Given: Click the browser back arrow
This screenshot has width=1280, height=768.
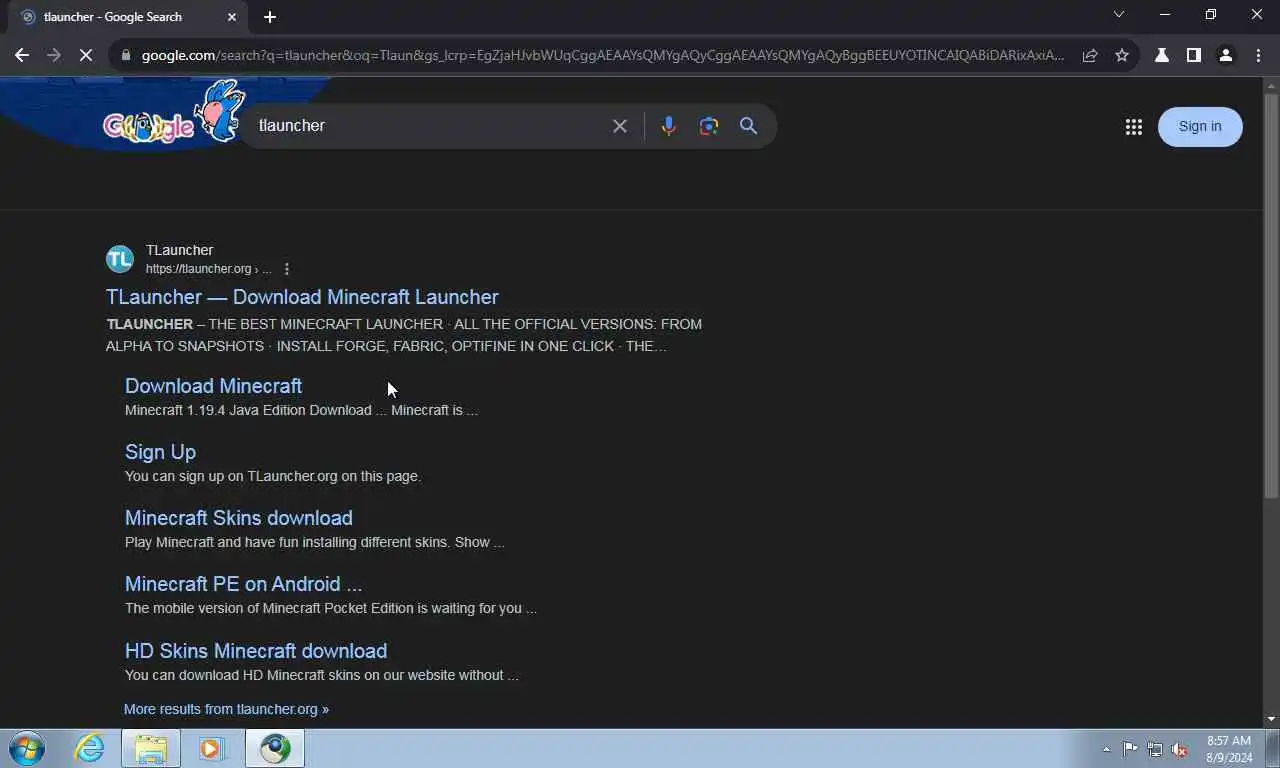Looking at the screenshot, I should pyautogui.click(x=22, y=56).
